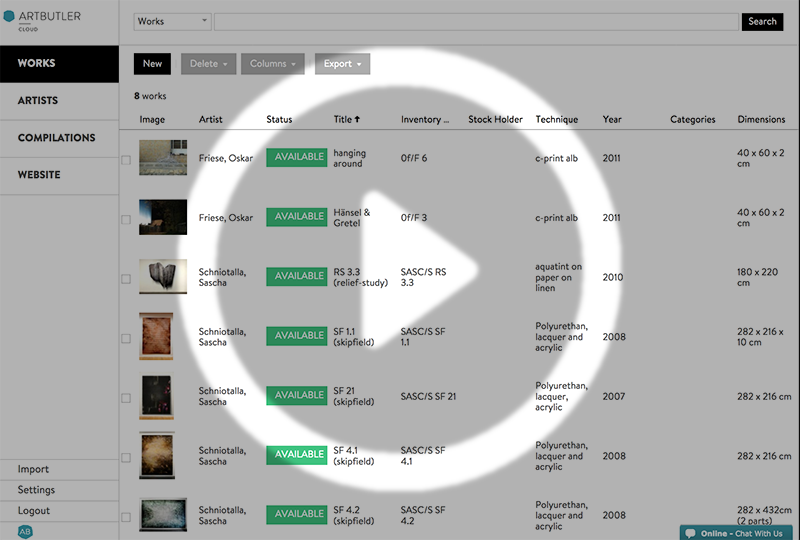Expand the Columns dropdown button

(272, 64)
